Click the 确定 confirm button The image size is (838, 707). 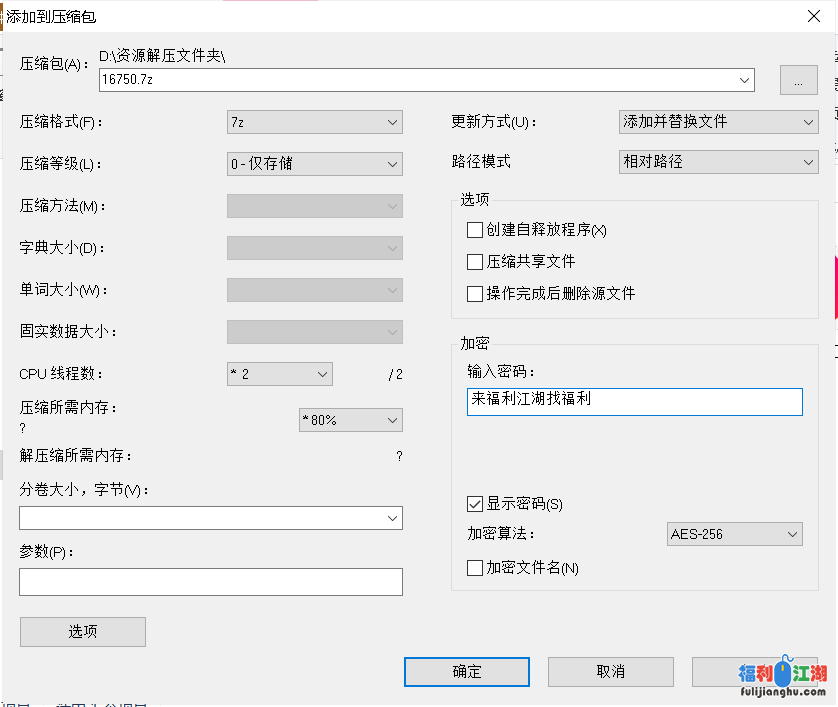pos(466,671)
